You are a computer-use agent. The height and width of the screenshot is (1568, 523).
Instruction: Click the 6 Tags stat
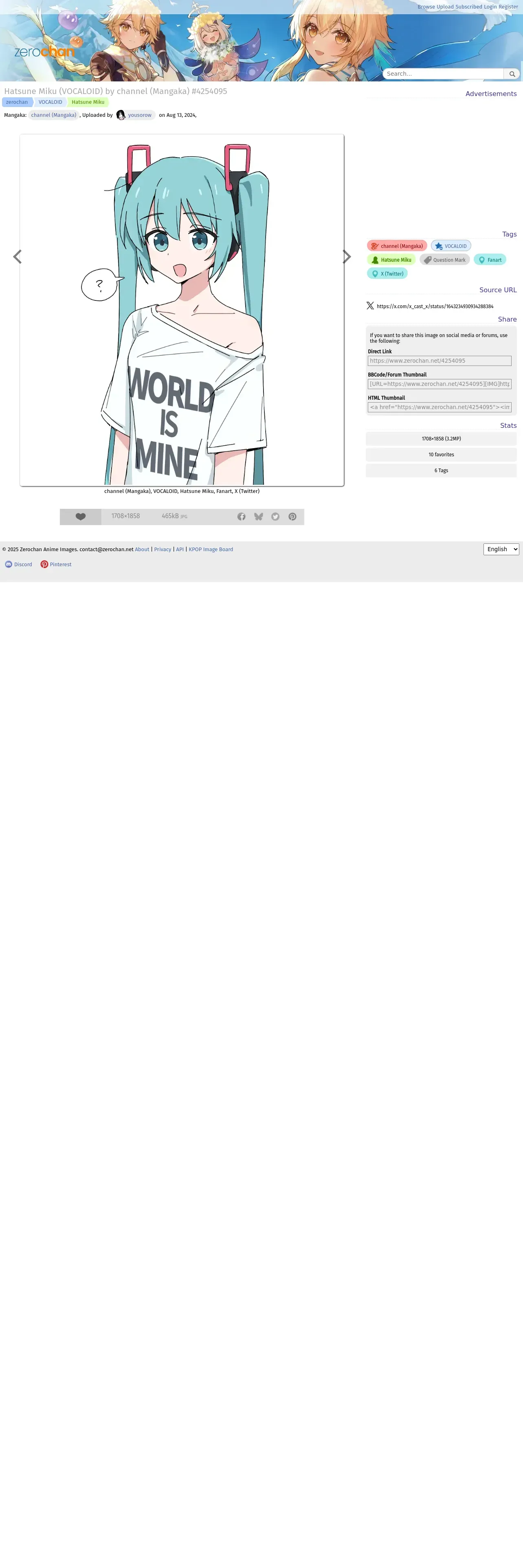coord(442,471)
